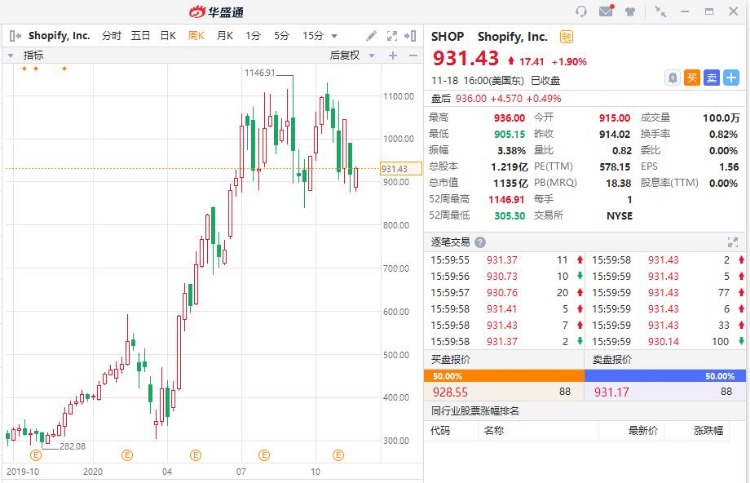Switch to 1分 one-minute chart
The height and width of the screenshot is (483, 750).
(253, 36)
